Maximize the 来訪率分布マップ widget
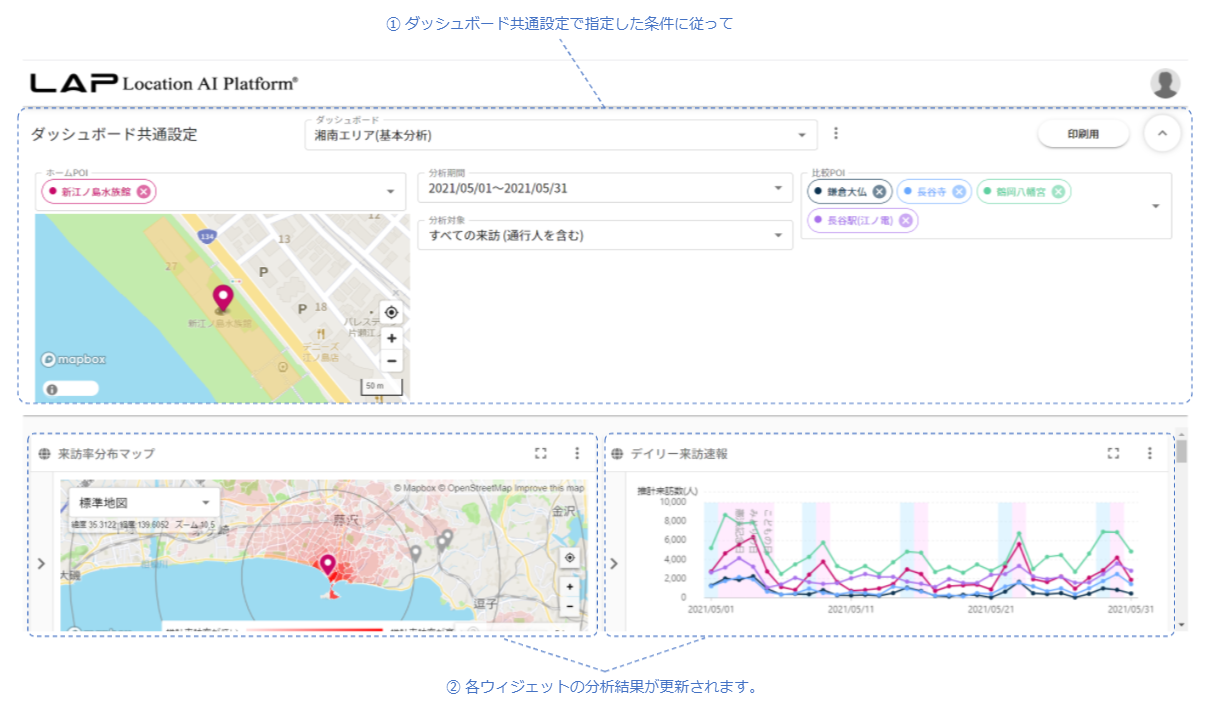Screen dimensions: 1209x709 tap(541, 454)
